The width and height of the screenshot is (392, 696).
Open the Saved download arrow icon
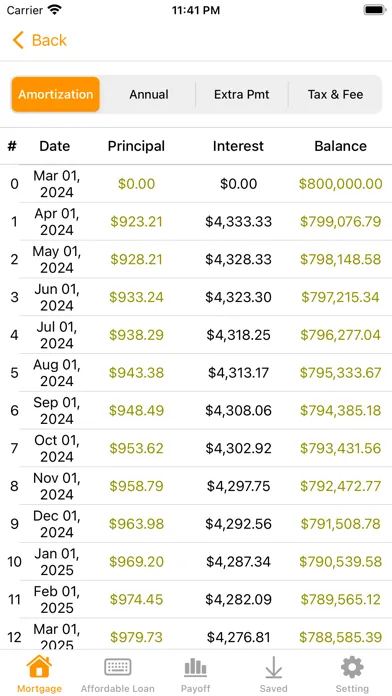[273, 667]
